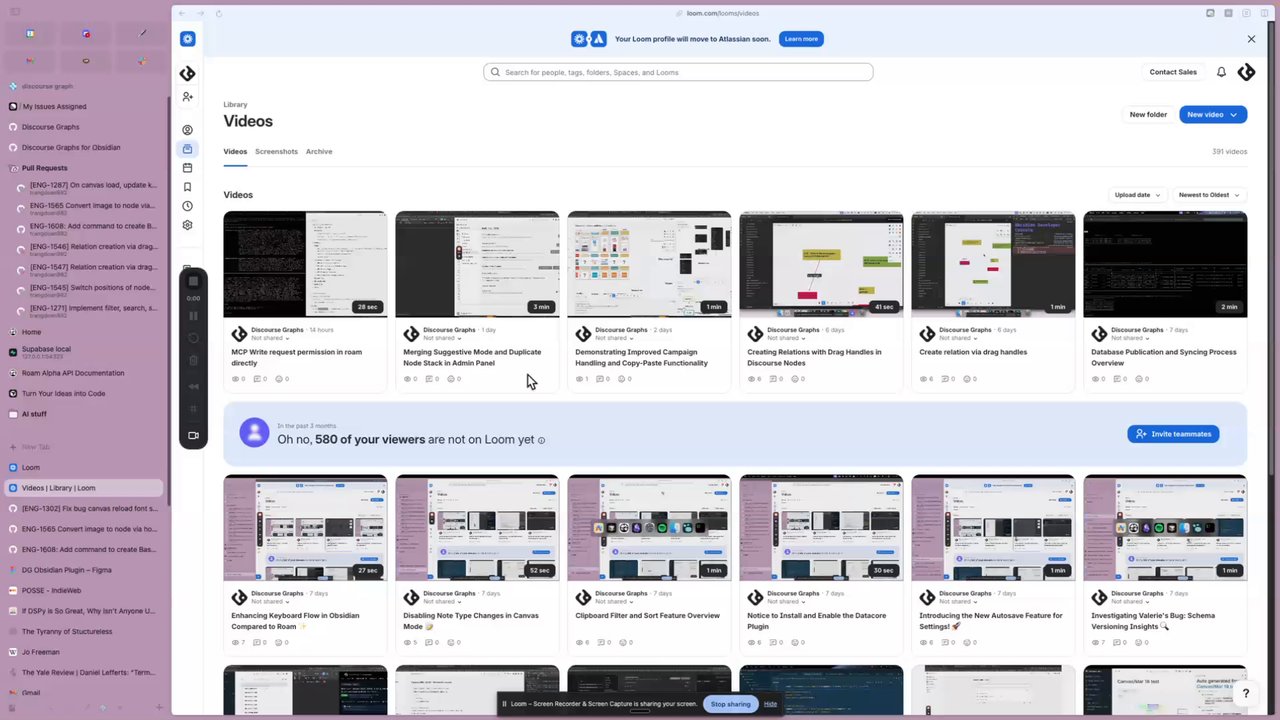The width and height of the screenshot is (1280, 720).
Task: Click Hide in the screen sharing bar
Action: [770, 704]
